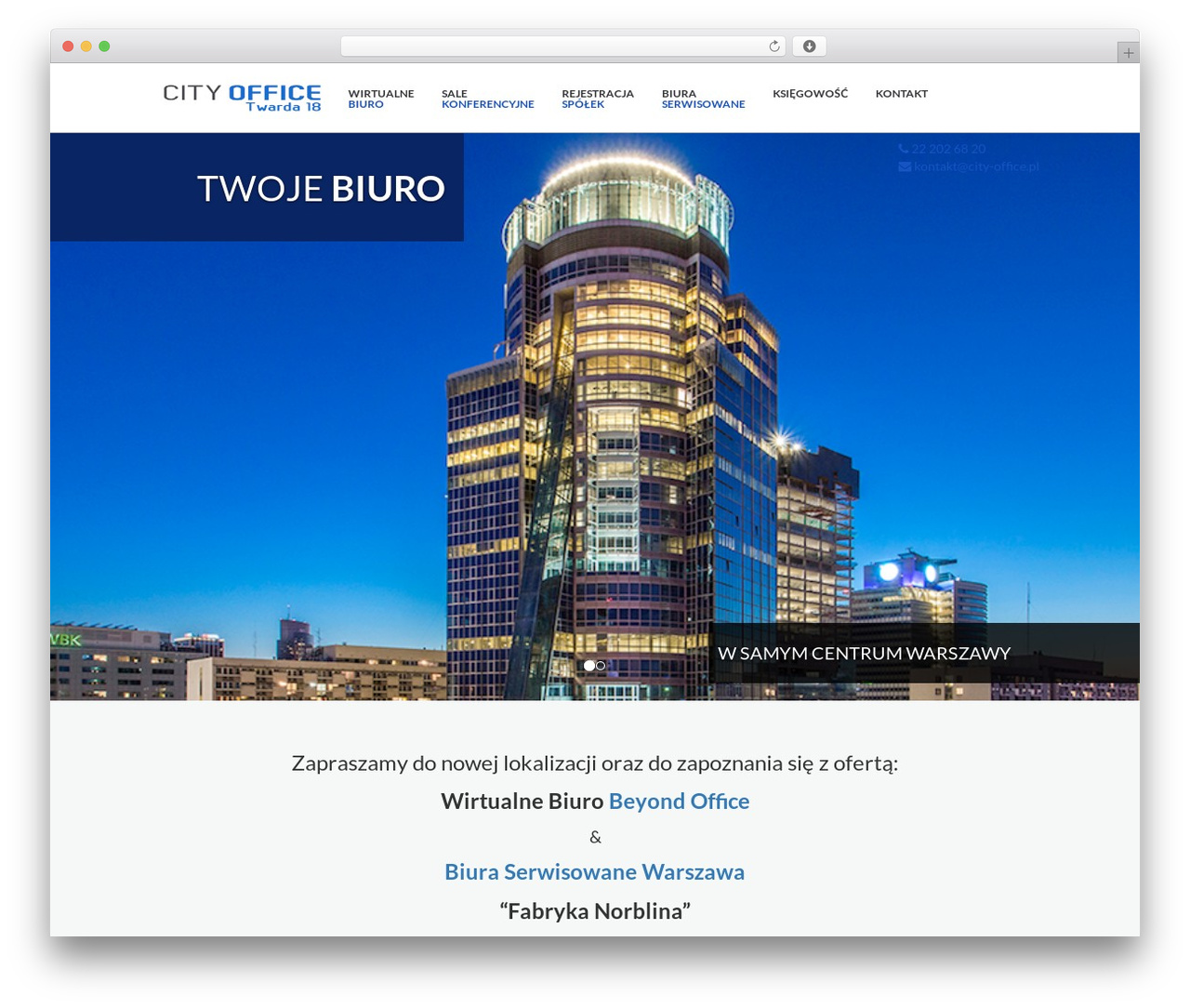Click the browser address bar
Screen dimensions: 1190x1008
click(x=562, y=46)
